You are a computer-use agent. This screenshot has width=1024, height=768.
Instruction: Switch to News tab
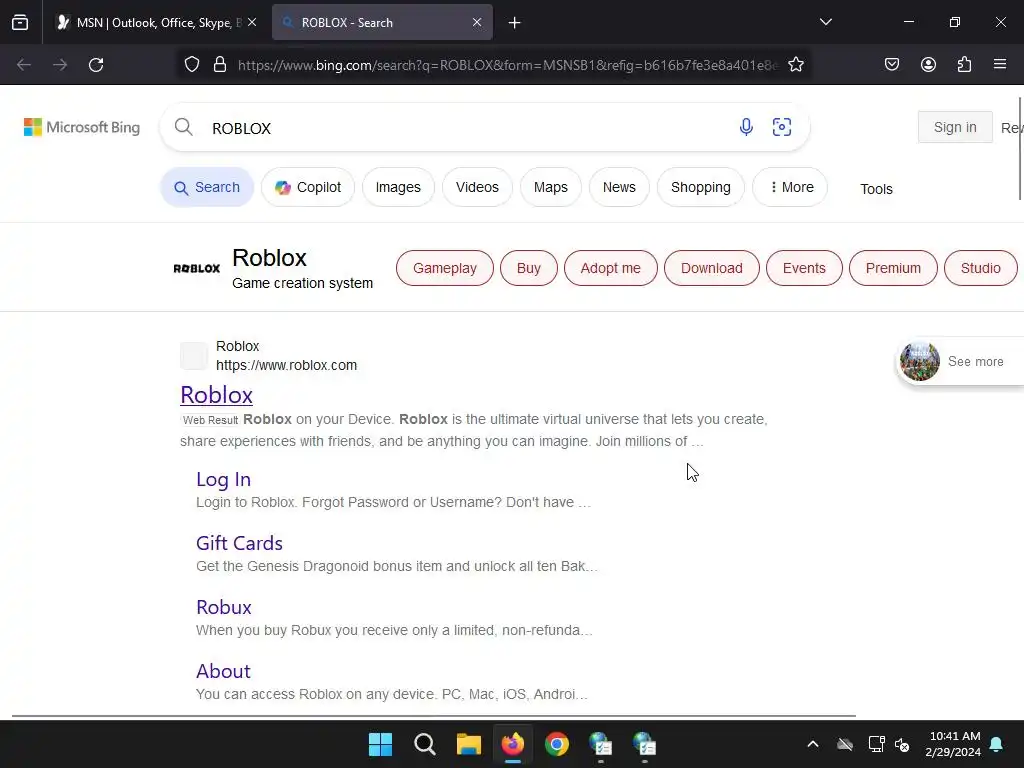(x=619, y=187)
